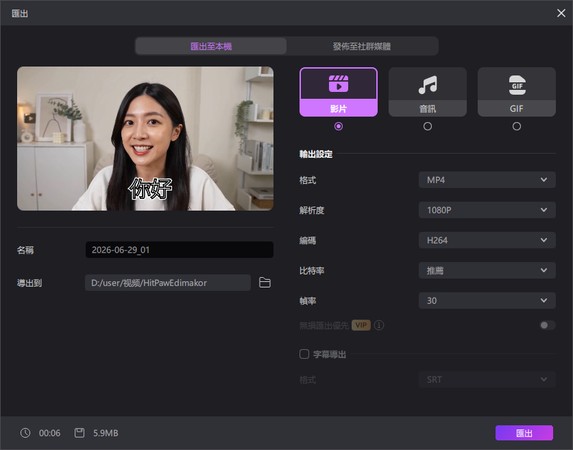Click the 匯出 dialog title
This screenshot has height=450, width=573.
[20, 13]
